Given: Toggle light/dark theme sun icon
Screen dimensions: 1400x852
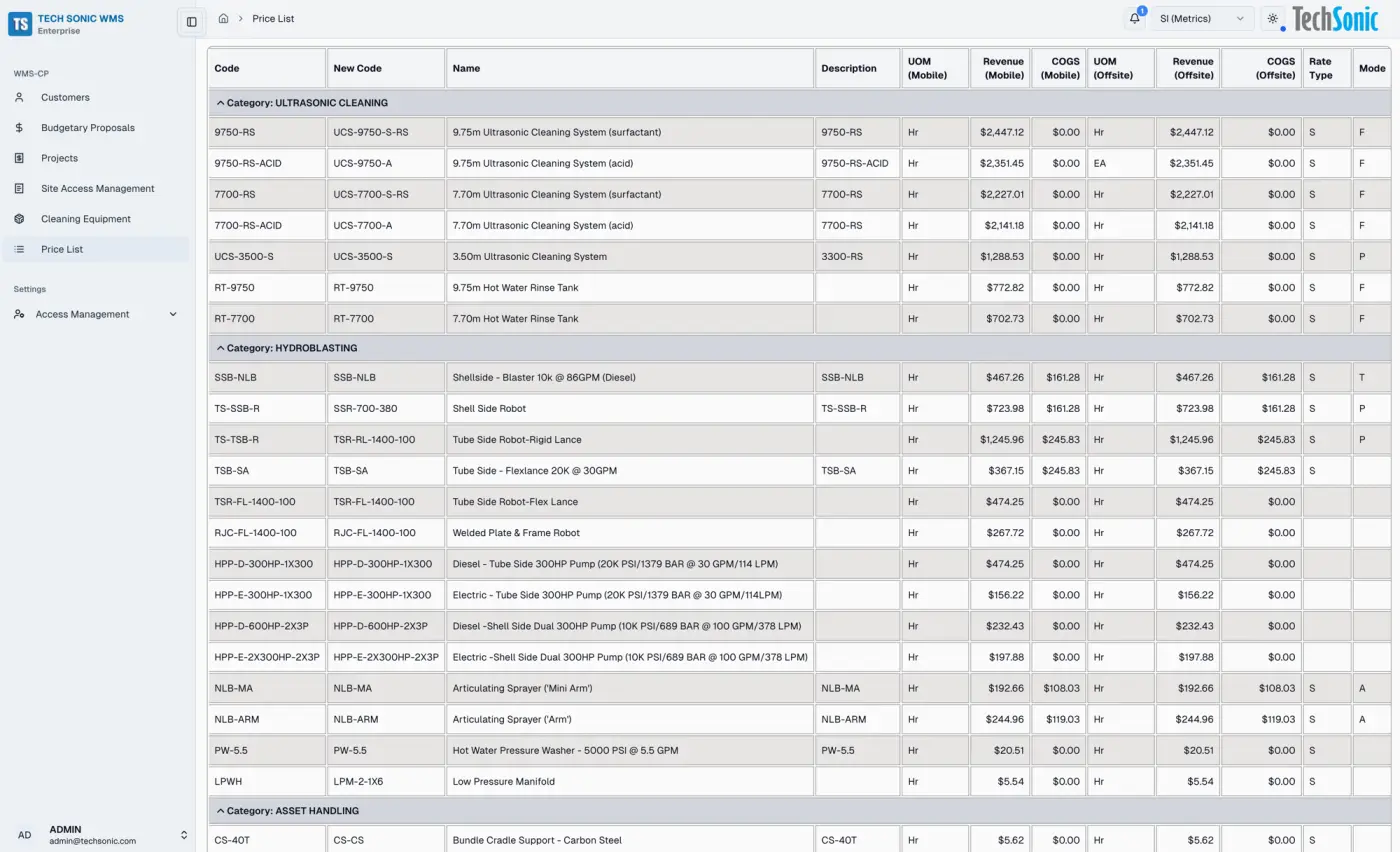Looking at the screenshot, I should click(x=1273, y=19).
